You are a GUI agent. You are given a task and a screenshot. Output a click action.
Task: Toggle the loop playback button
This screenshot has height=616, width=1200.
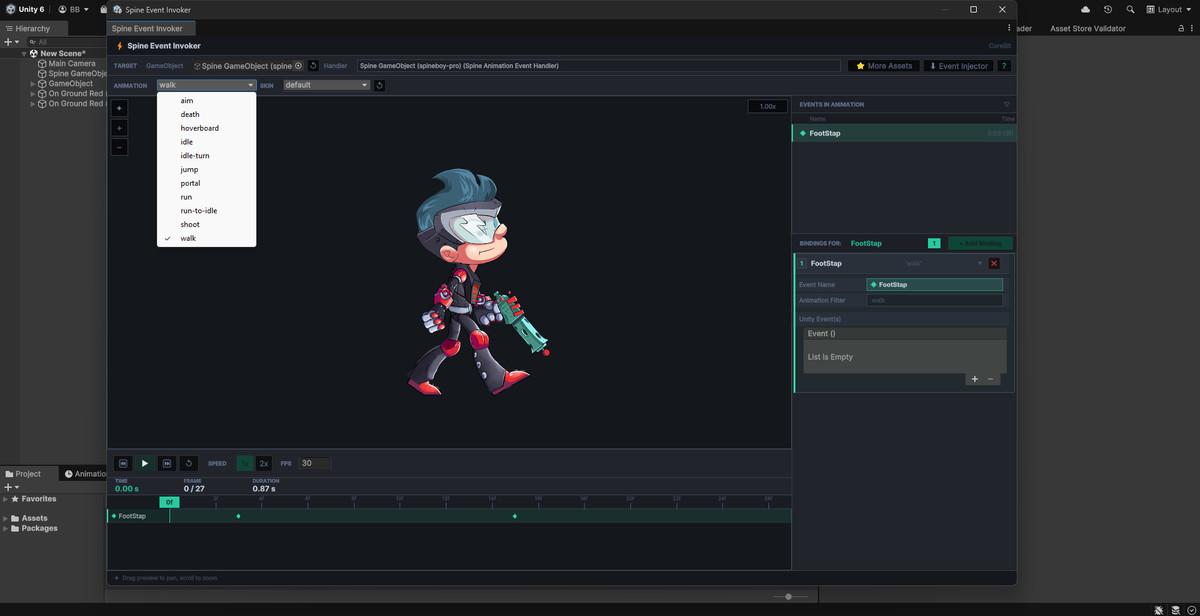(x=188, y=463)
